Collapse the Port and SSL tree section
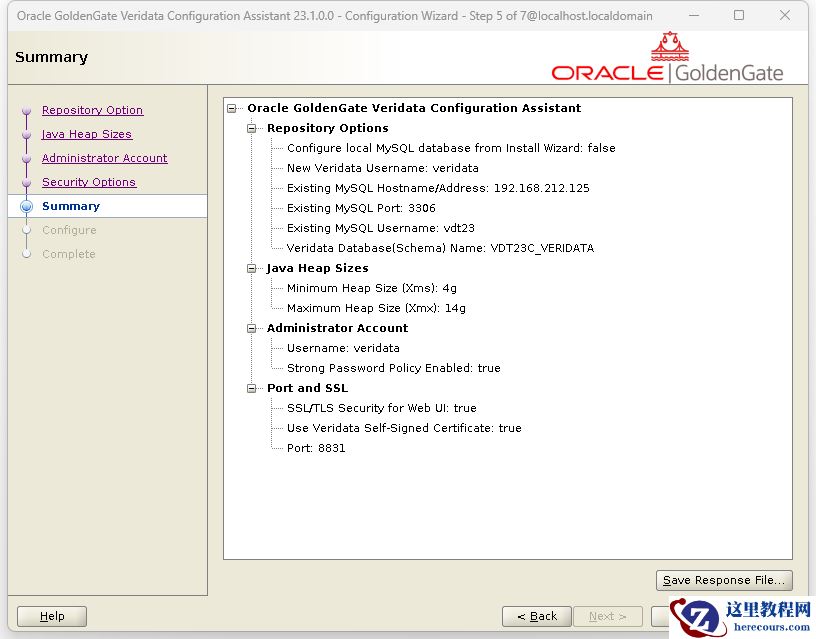The image size is (816, 639). [x=252, y=388]
